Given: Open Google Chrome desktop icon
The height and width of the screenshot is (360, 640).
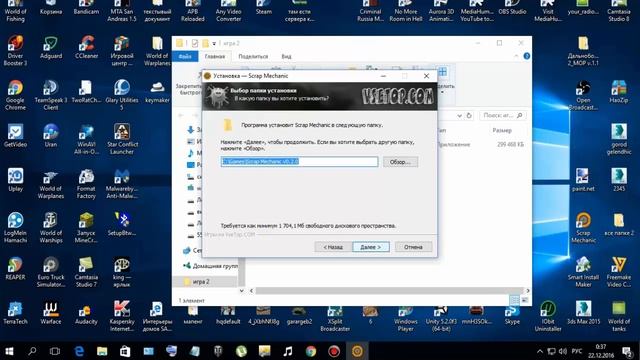Looking at the screenshot, I should click(15, 96).
